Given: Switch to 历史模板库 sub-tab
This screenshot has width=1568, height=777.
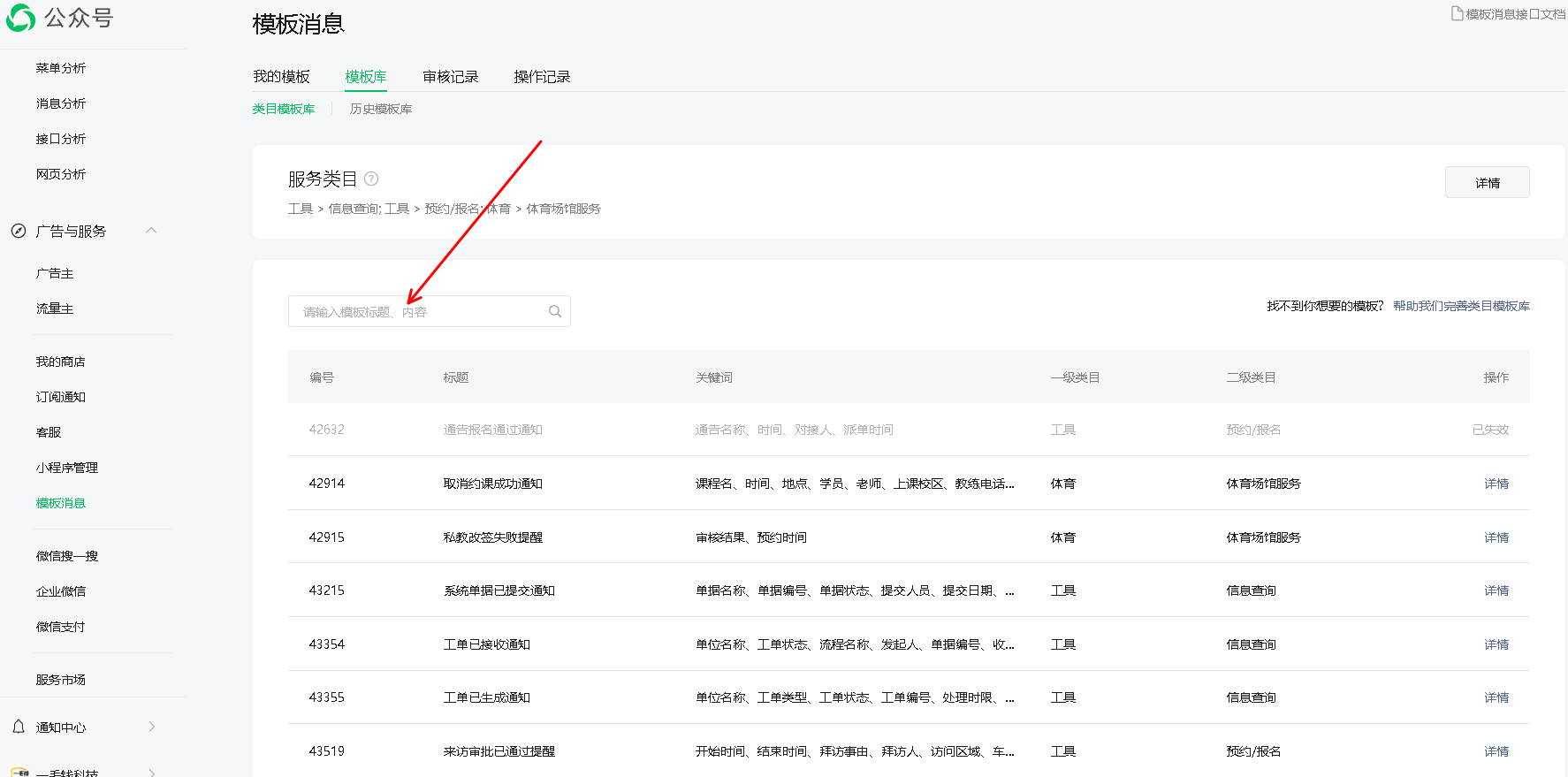Looking at the screenshot, I should click(381, 109).
